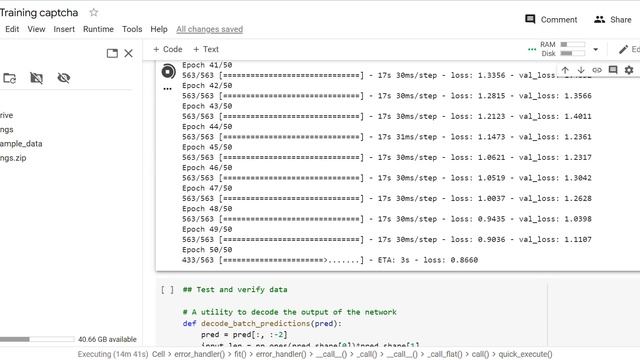Refresh the file browser folder

pos(9,78)
